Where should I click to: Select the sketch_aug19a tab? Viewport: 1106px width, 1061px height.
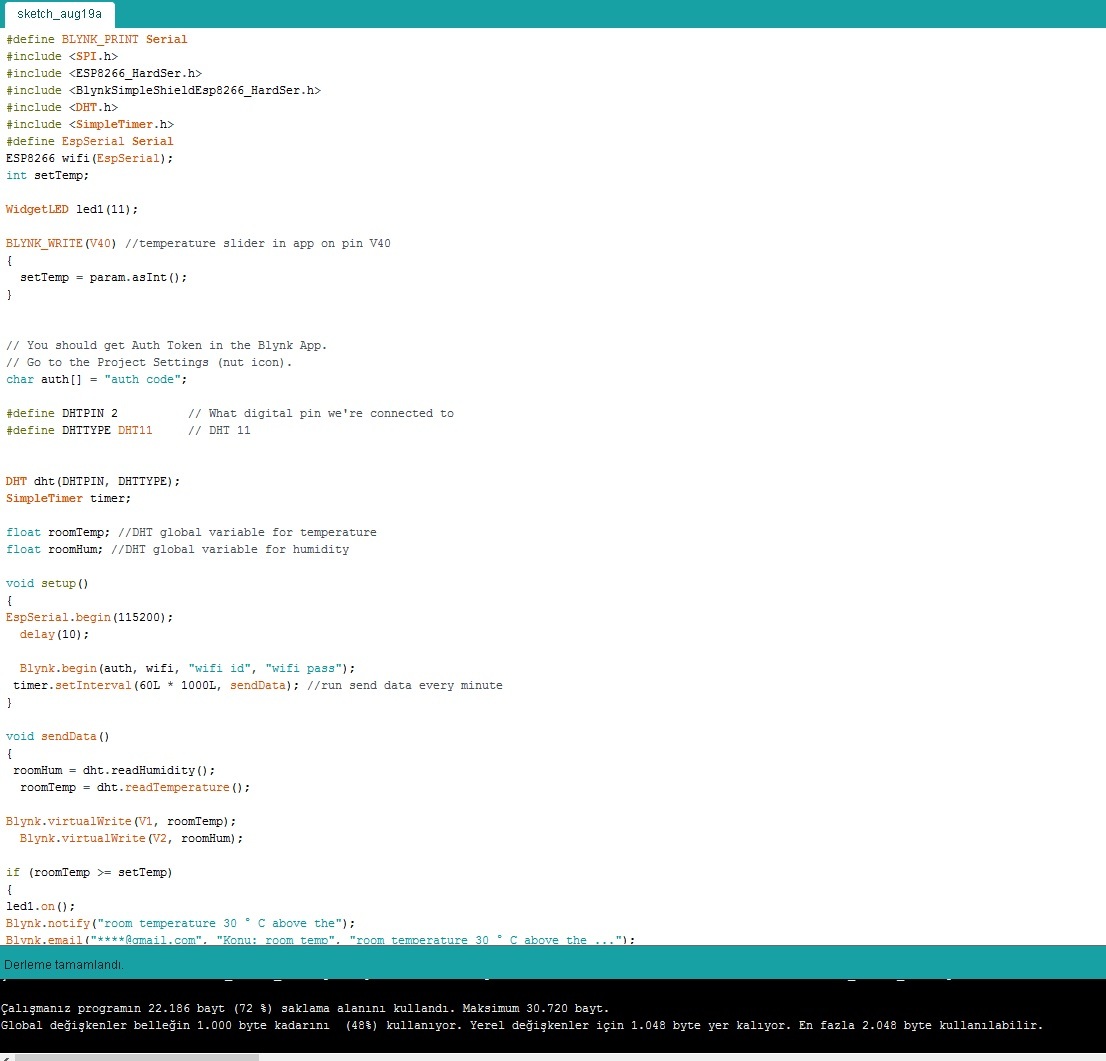pyautogui.click(x=59, y=14)
